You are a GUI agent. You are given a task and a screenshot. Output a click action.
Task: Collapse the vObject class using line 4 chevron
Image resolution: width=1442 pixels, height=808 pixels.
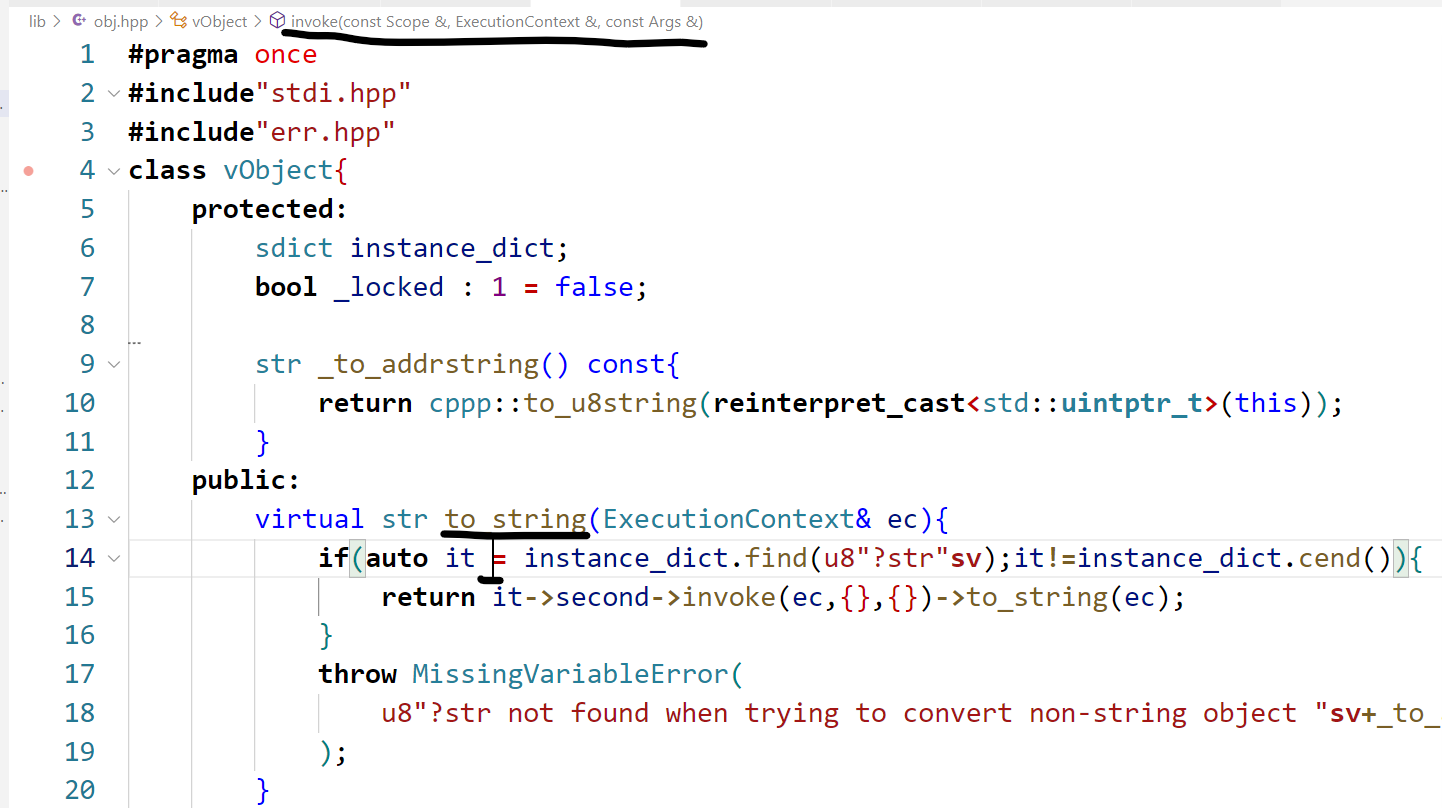(x=113, y=170)
